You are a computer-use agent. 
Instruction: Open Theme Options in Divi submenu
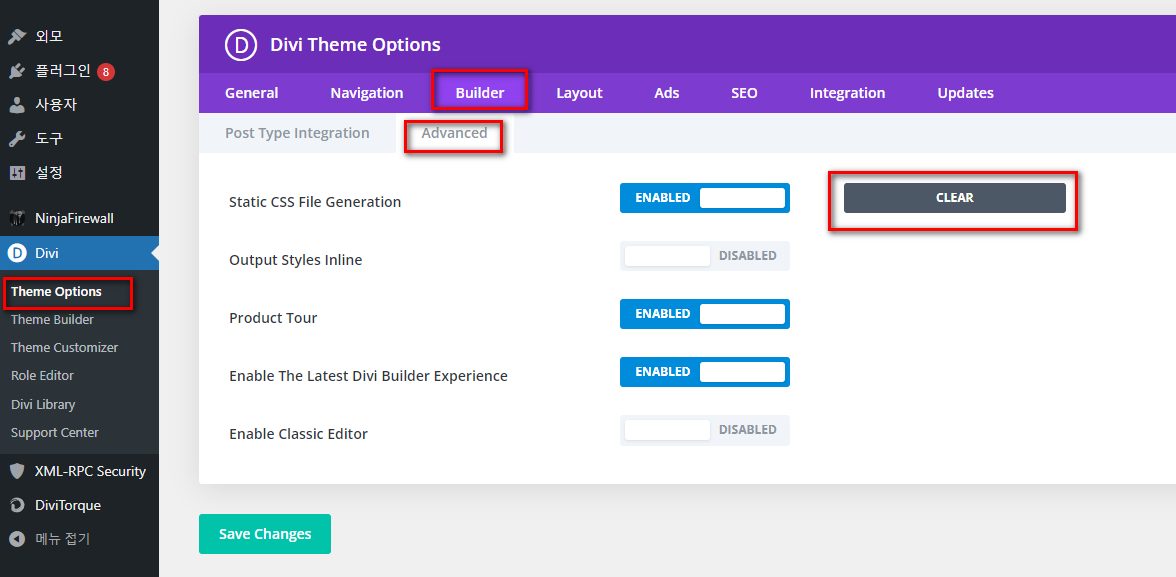[56, 292]
